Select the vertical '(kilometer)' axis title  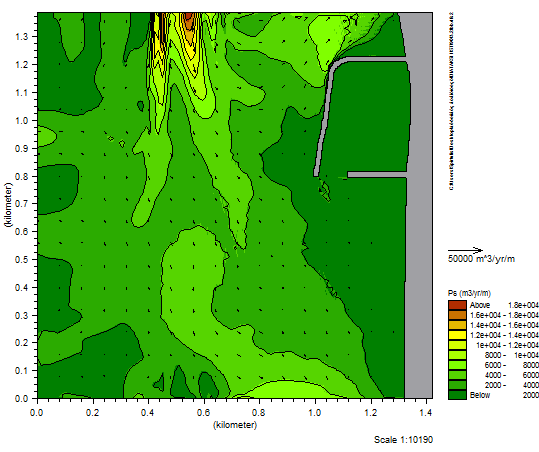[8, 205]
